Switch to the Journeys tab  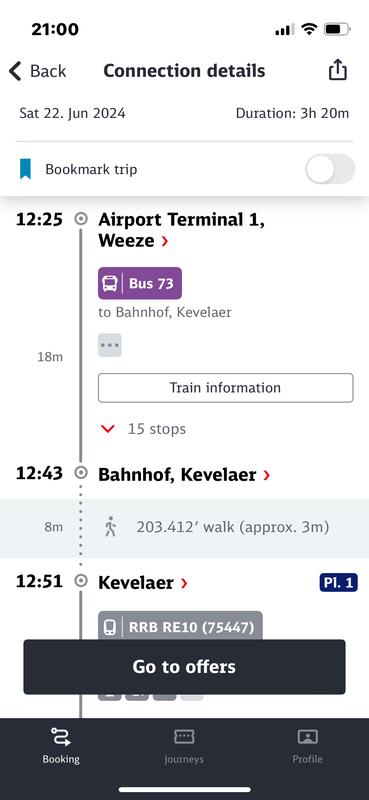184,745
